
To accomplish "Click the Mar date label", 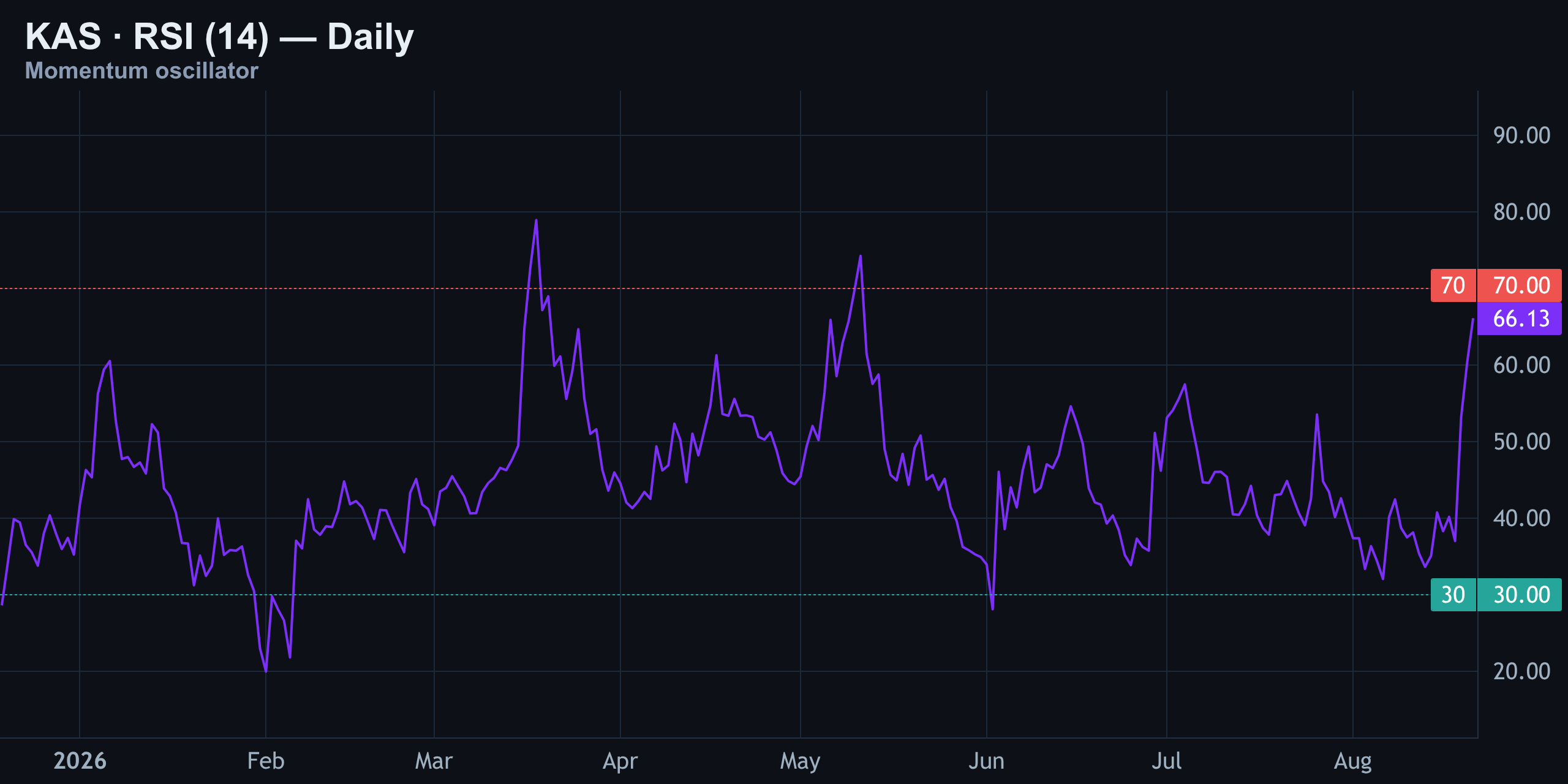I will 434,761.
